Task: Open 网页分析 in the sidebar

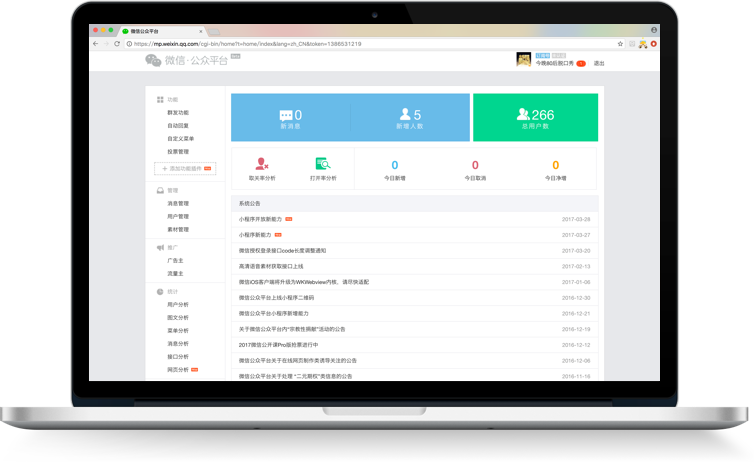Action: tap(178, 370)
